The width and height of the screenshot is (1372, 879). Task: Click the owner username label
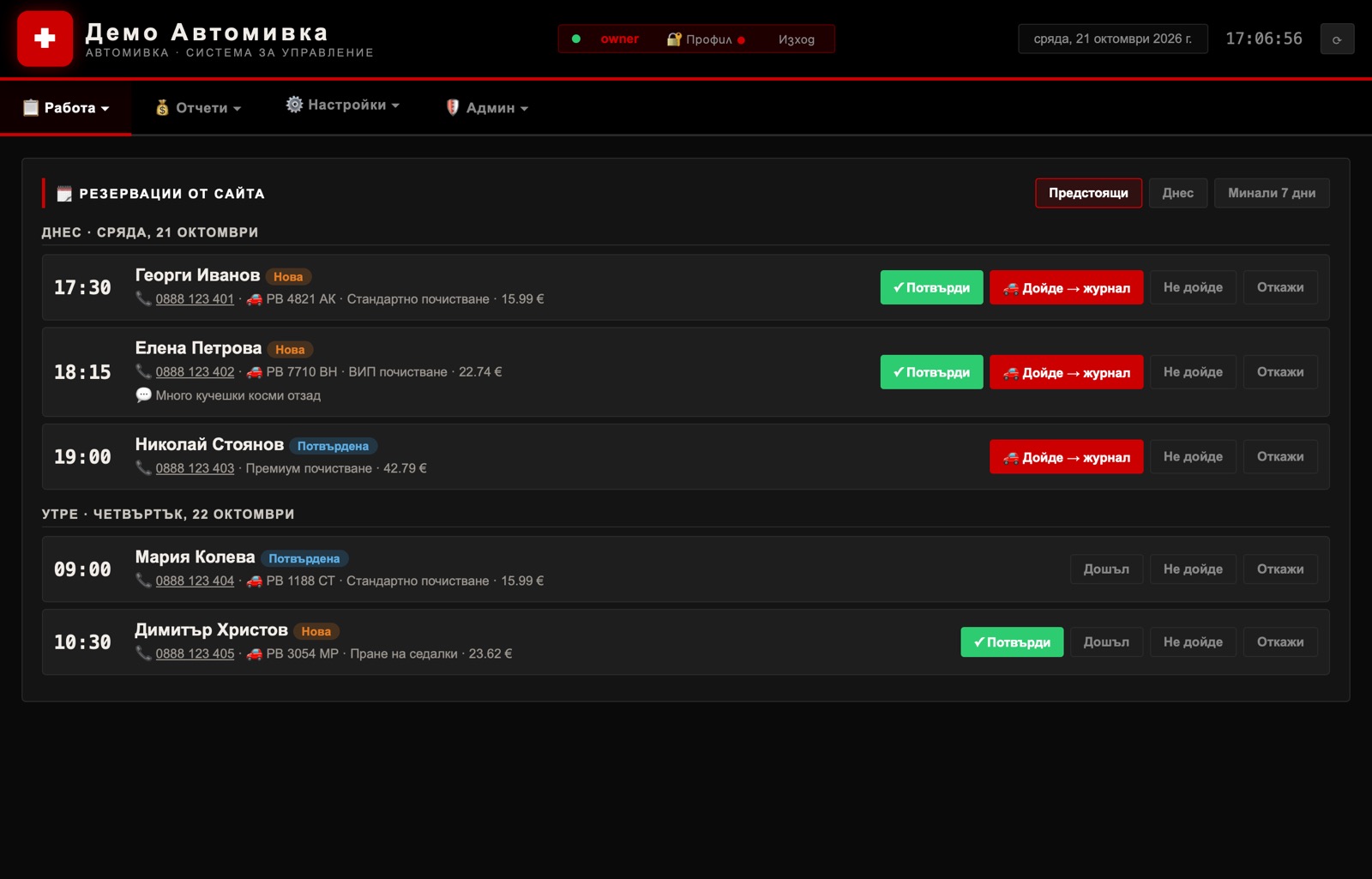(619, 39)
